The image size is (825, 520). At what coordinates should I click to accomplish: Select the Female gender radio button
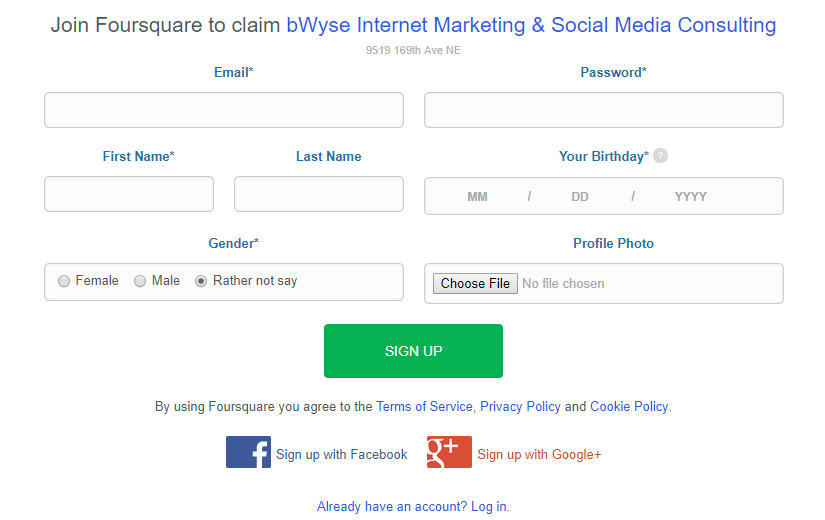(x=64, y=281)
